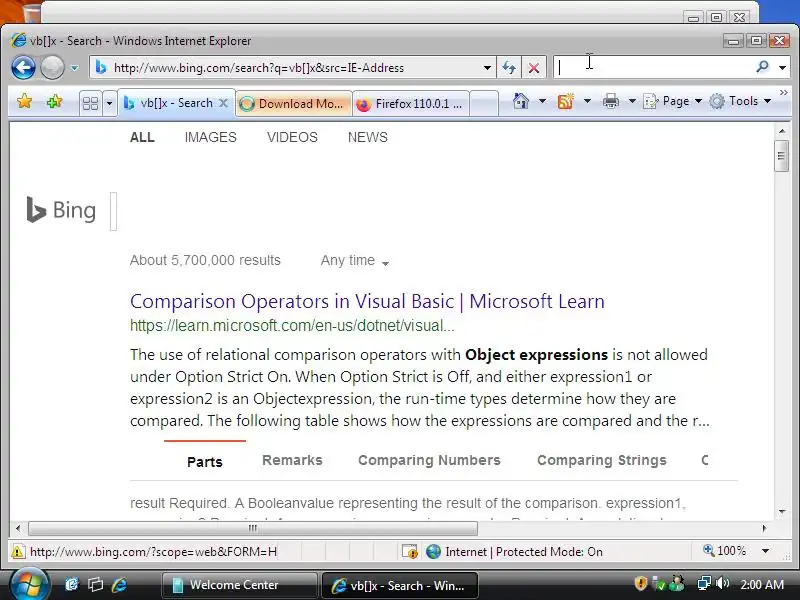Screen dimensions: 800x600
Task: Click the vertical scrollbar thumb
Action: pos(782,156)
